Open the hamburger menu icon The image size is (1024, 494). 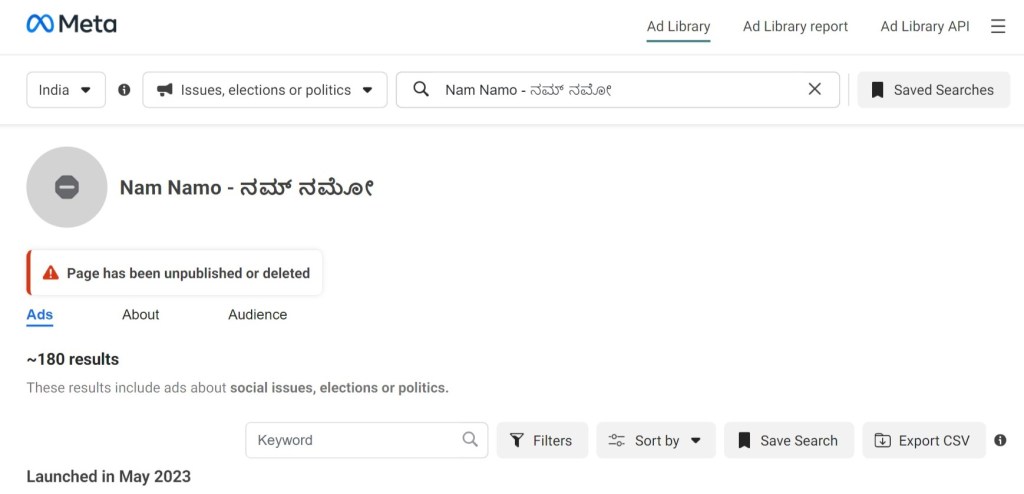(x=998, y=26)
